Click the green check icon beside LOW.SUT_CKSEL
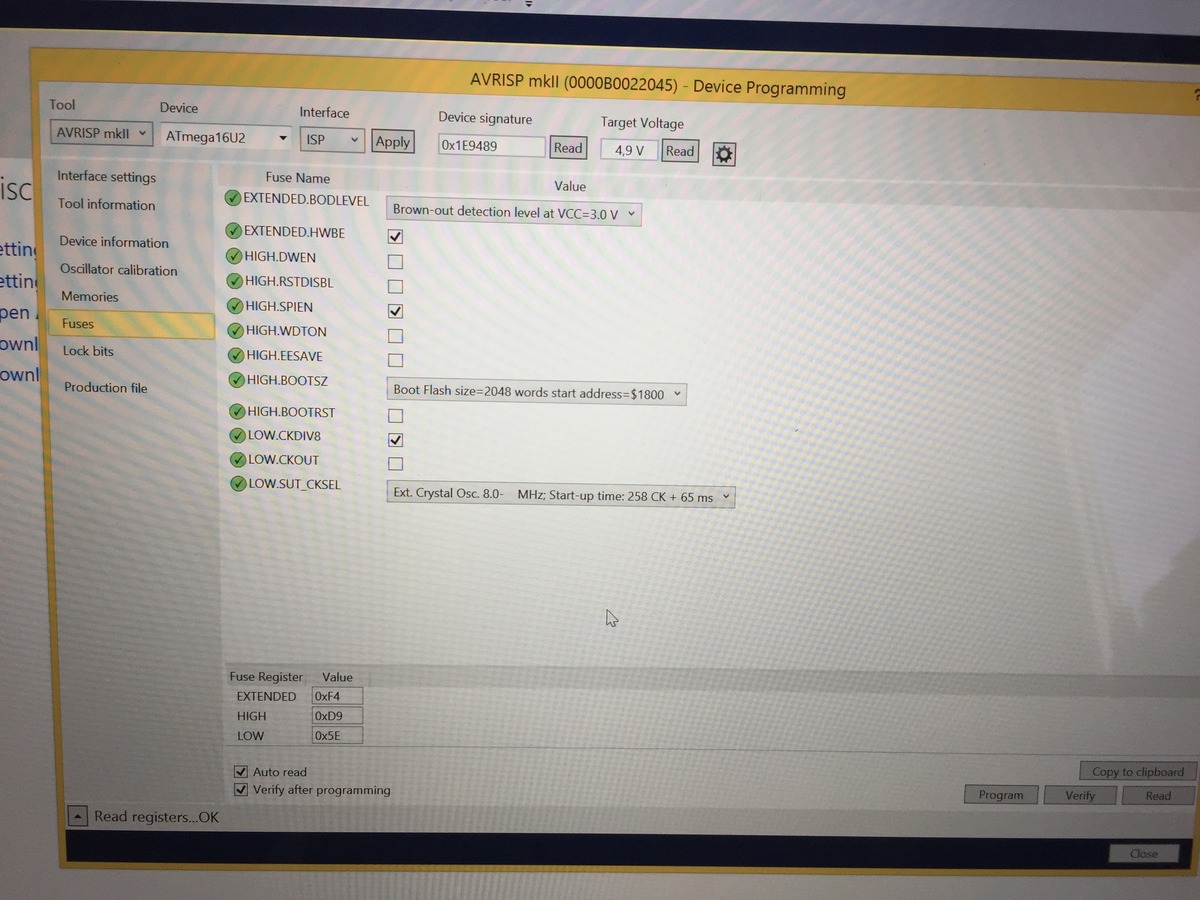1200x900 pixels. click(x=239, y=484)
